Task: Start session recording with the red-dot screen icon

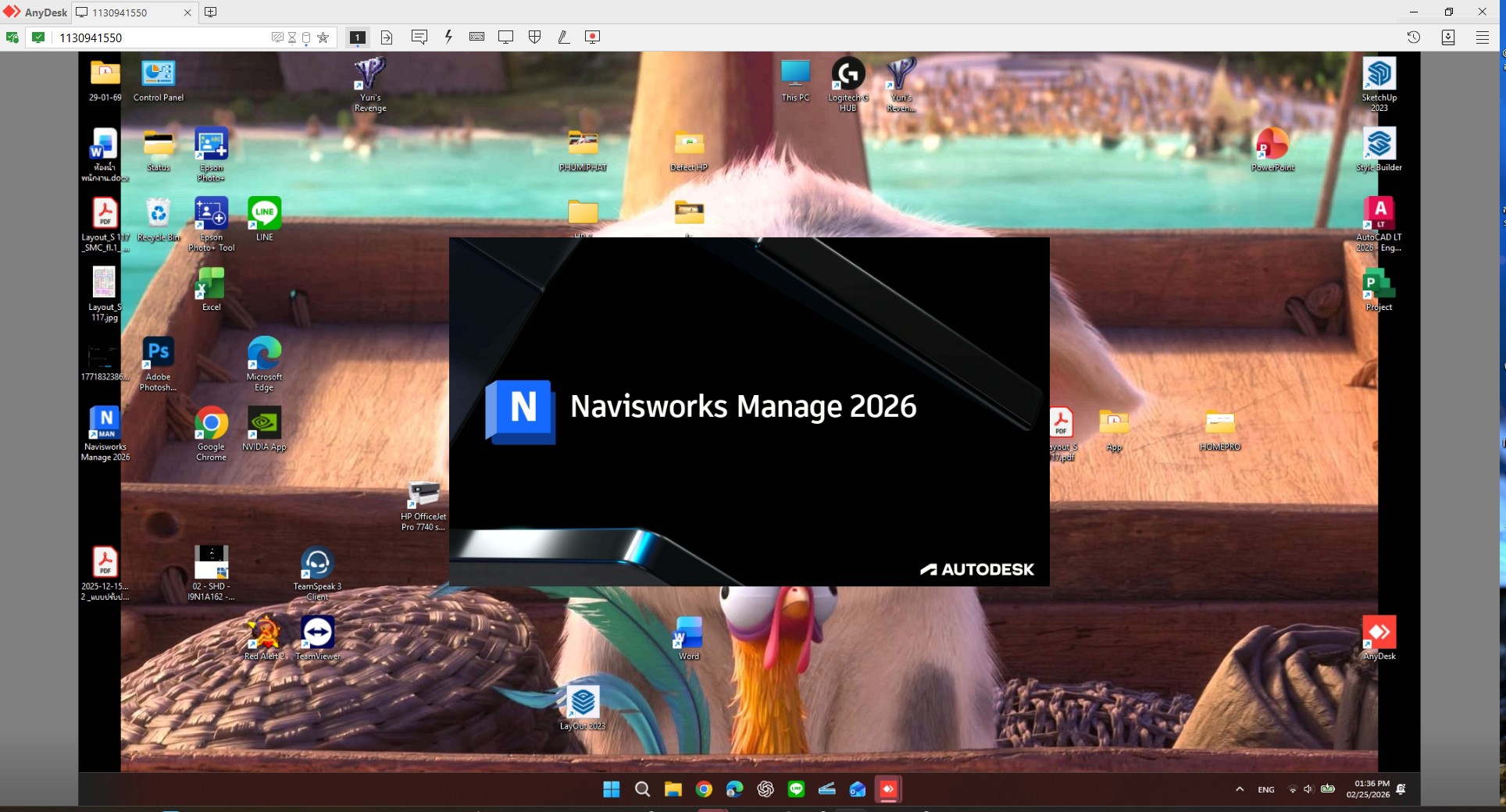Action: tap(593, 37)
